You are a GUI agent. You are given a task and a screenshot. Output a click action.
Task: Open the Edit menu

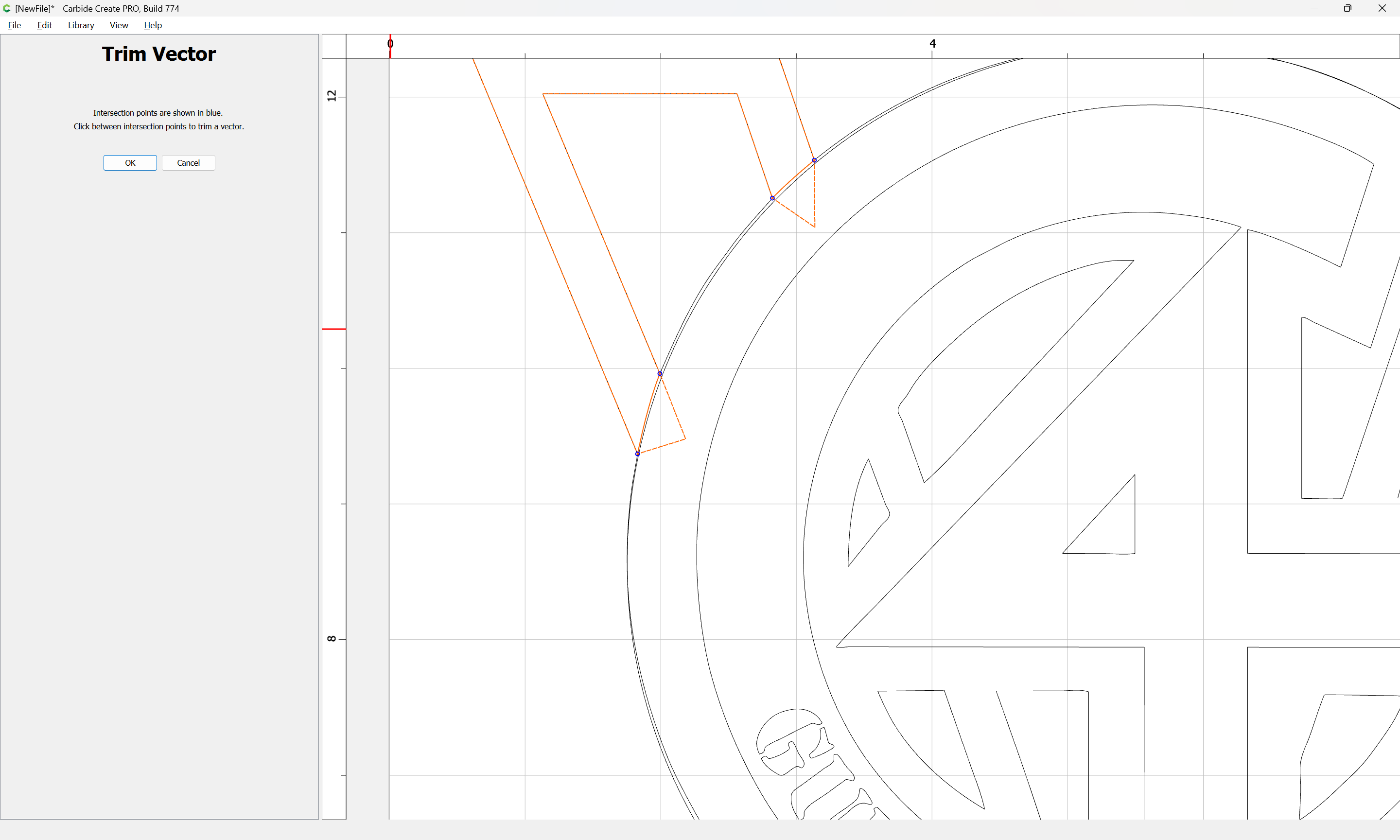point(44,25)
